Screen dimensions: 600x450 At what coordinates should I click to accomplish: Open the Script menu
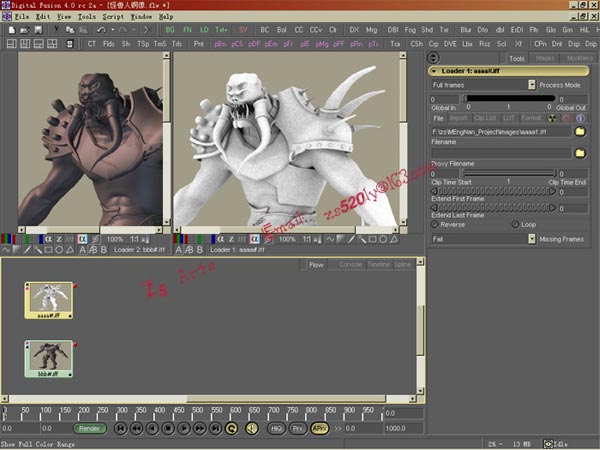point(113,16)
